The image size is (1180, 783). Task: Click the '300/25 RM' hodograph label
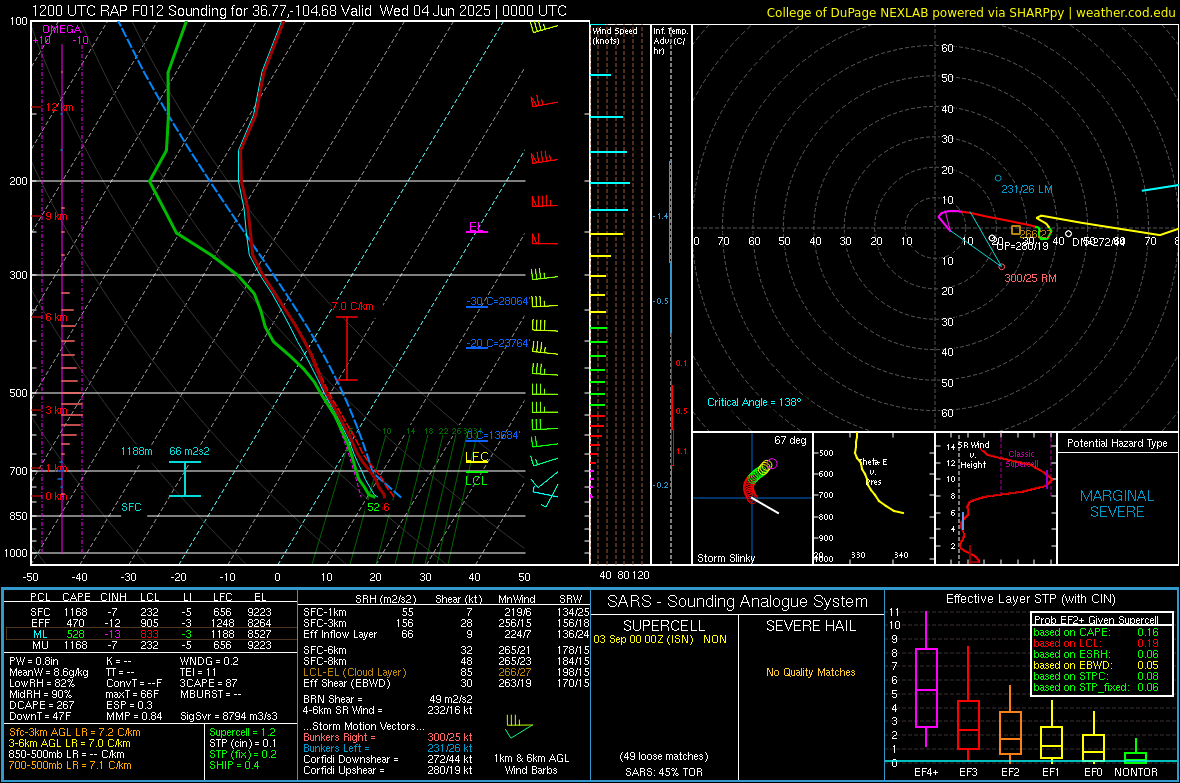click(x=1030, y=278)
